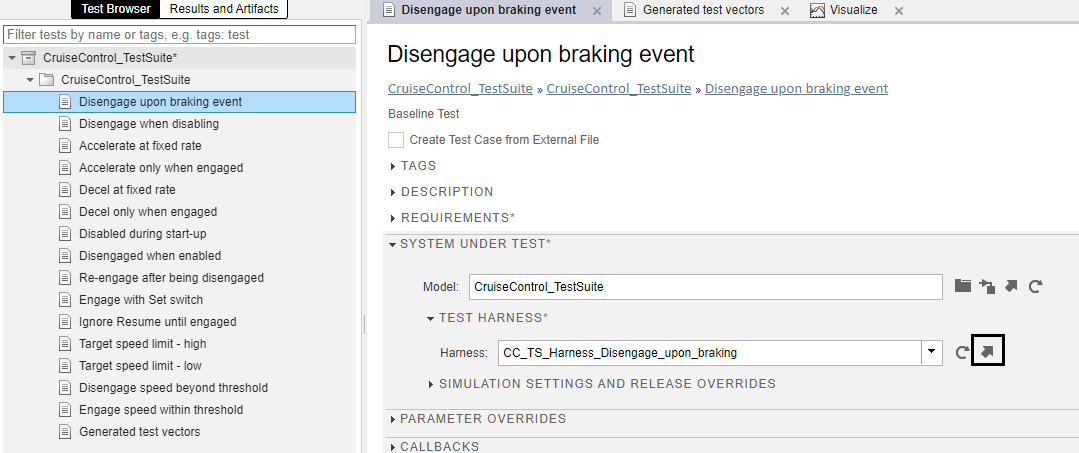Collapse the top CruiseControl_TestSuite* tree node
1079x453 pixels.
click(12, 58)
